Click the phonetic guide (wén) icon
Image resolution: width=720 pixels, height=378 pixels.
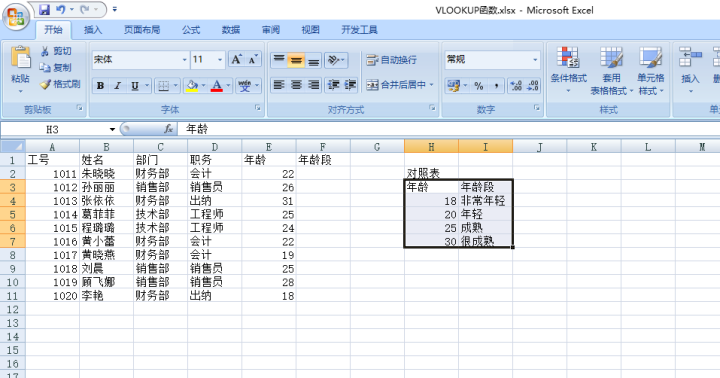coord(245,86)
